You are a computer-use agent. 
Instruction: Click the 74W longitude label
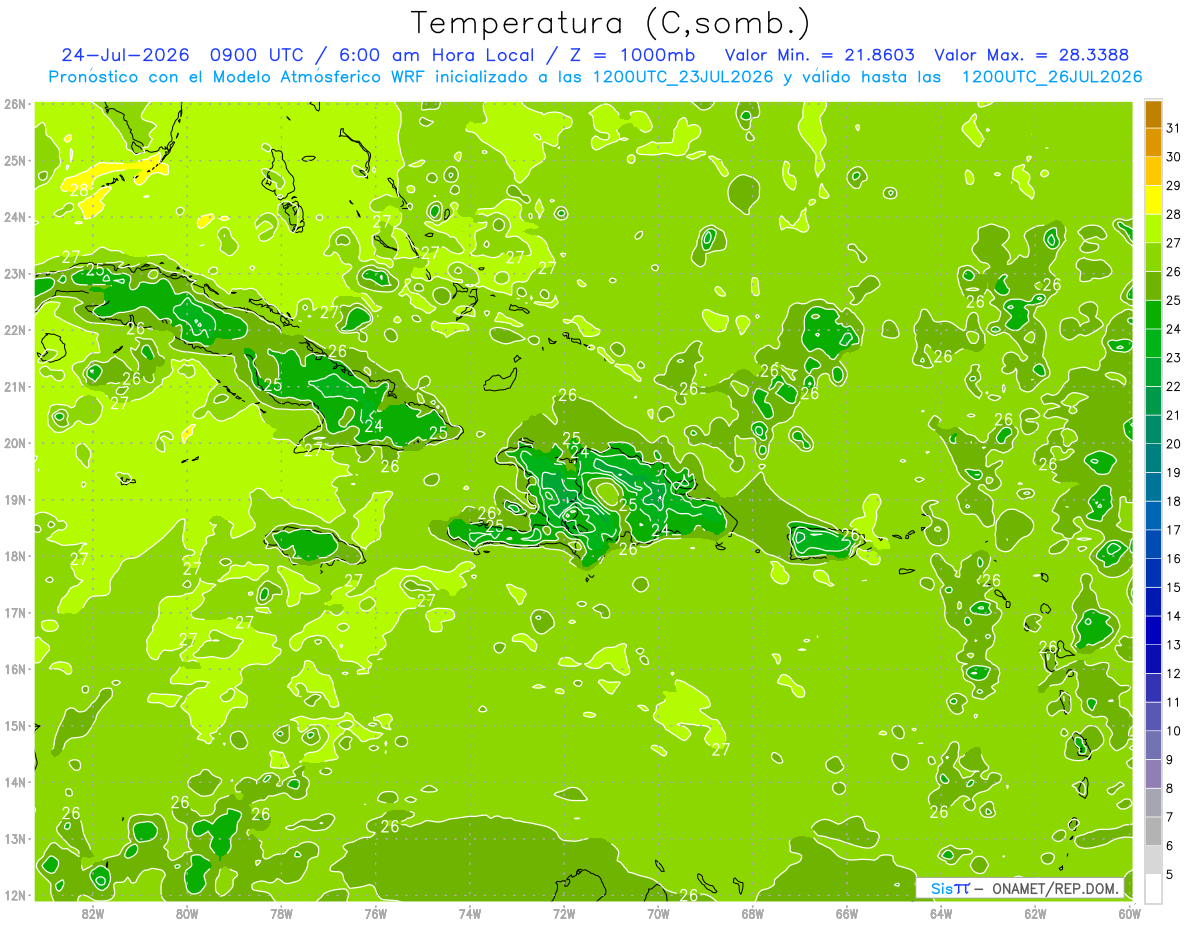click(x=470, y=913)
